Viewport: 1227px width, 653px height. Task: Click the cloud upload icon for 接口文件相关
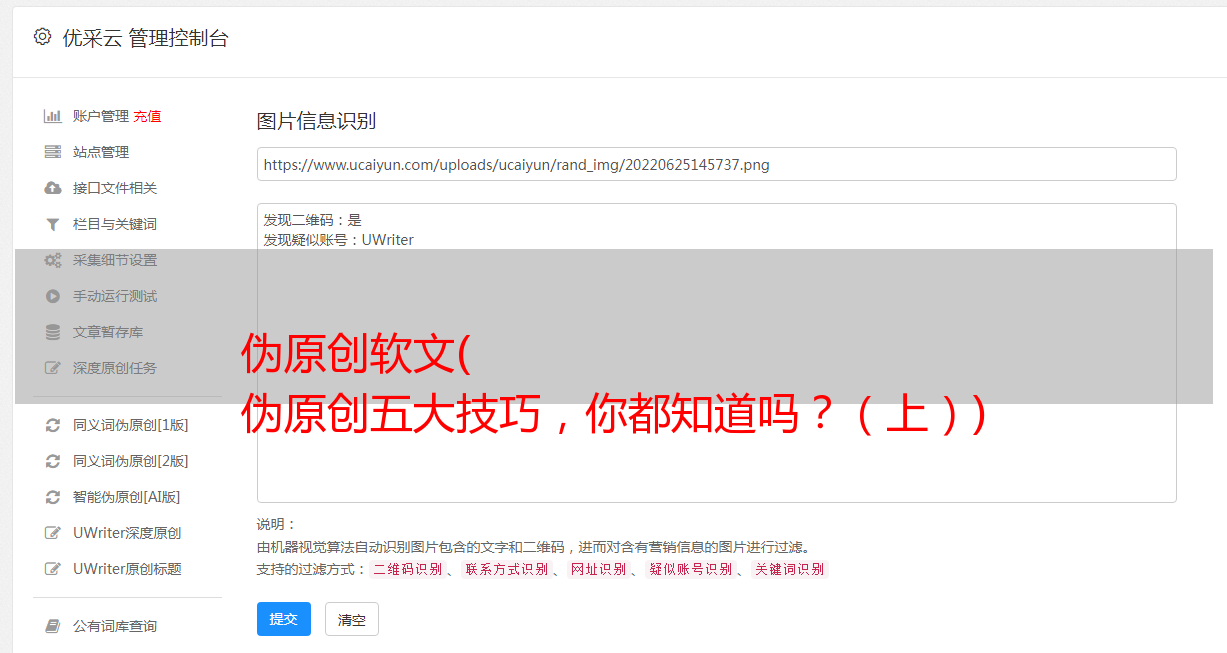[53, 188]
